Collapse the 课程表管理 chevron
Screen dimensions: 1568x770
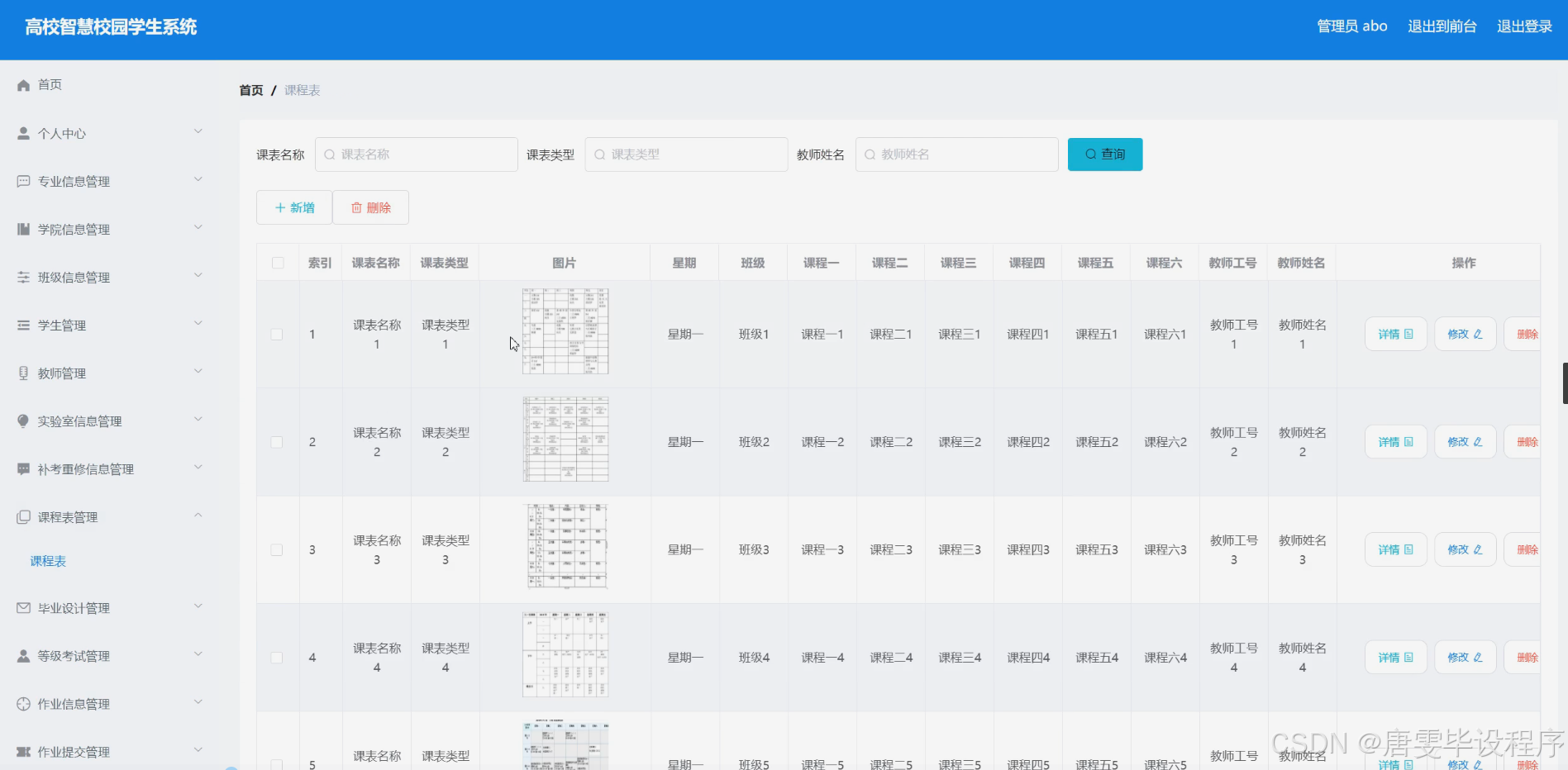(198, 515)
